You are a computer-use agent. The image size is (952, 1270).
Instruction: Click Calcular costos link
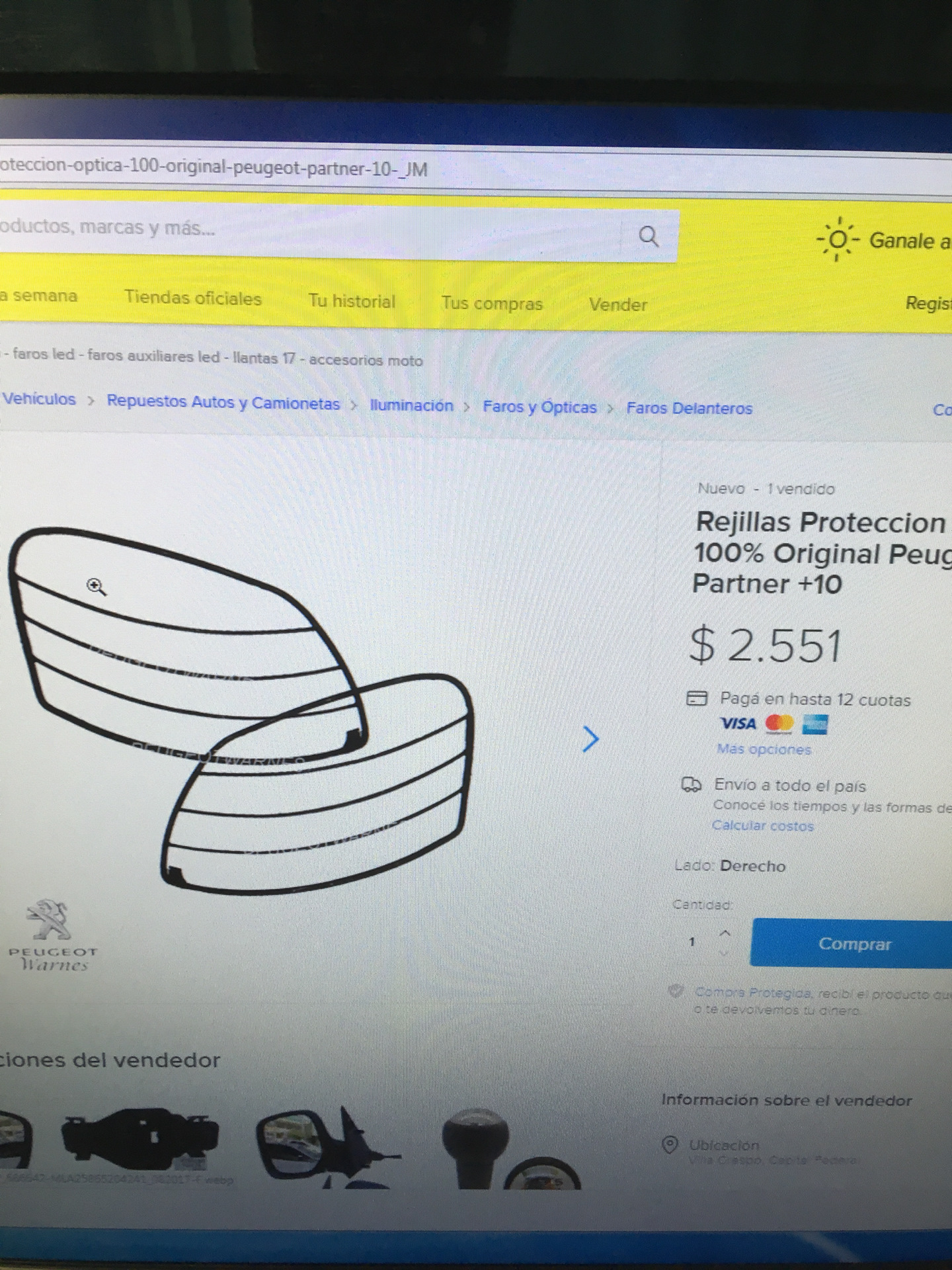pos(763,825)
